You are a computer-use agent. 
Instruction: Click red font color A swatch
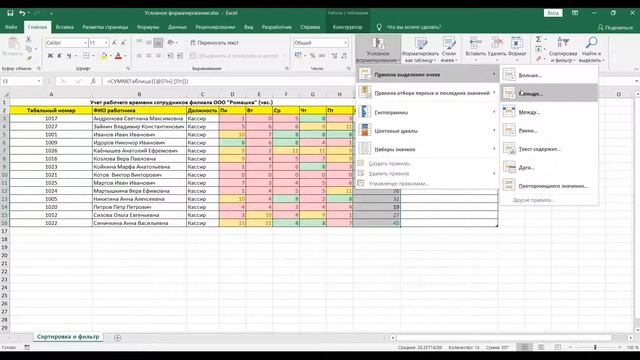(118, 56)
